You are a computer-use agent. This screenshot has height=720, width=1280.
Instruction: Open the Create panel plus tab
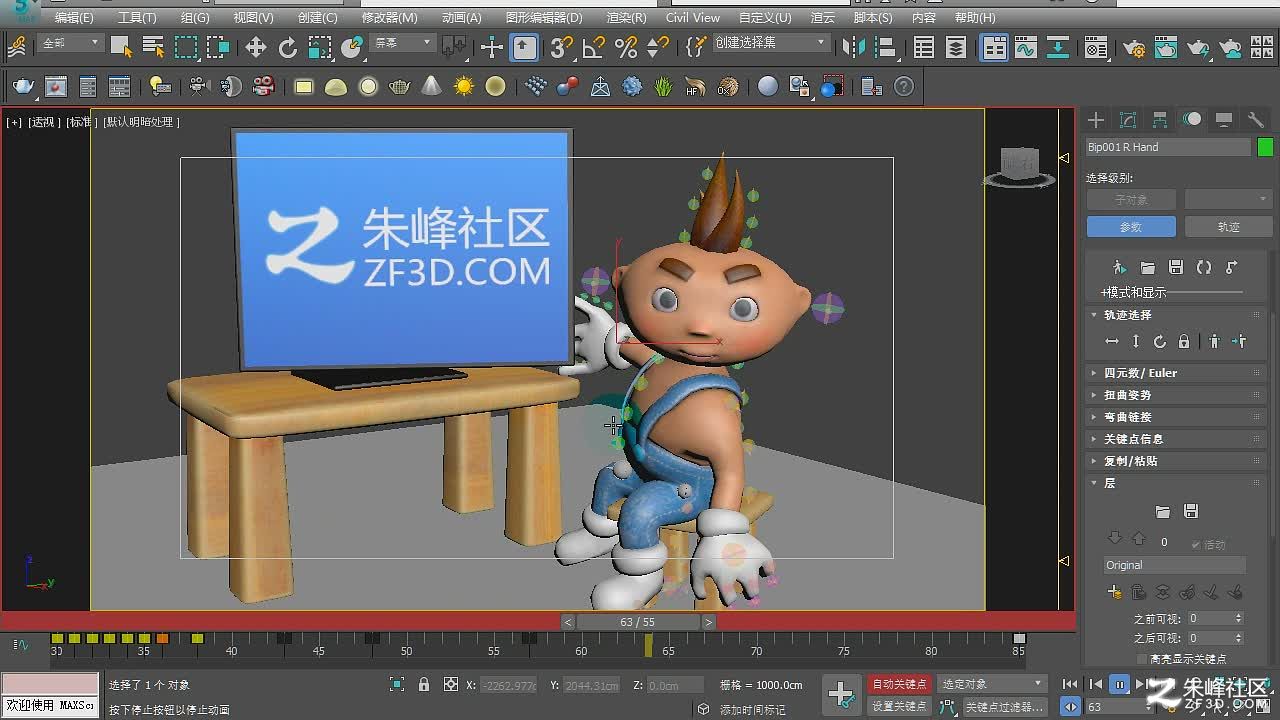coord(1096,120)
